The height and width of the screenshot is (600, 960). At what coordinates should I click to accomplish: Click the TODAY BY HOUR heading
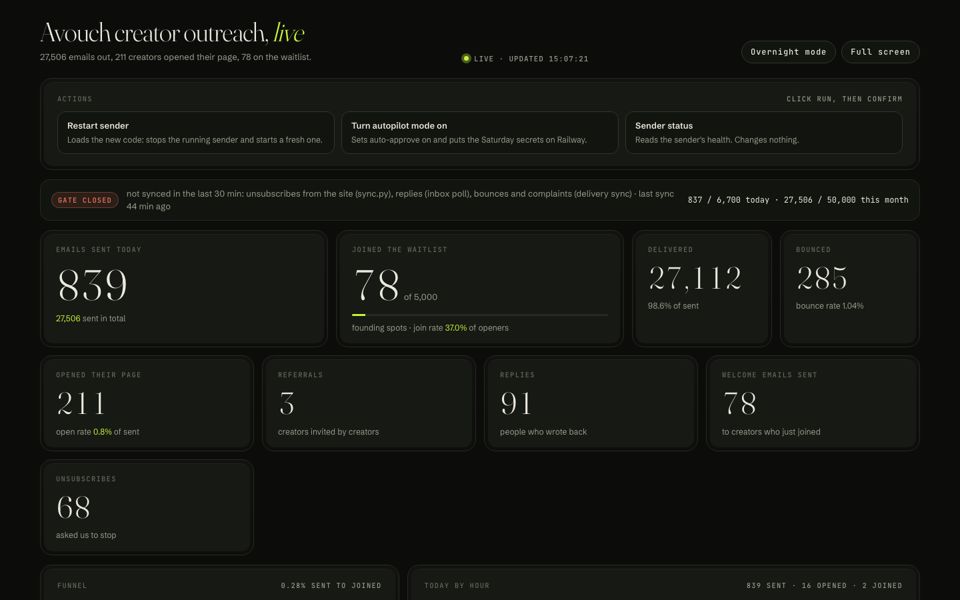tap(457, 586)
